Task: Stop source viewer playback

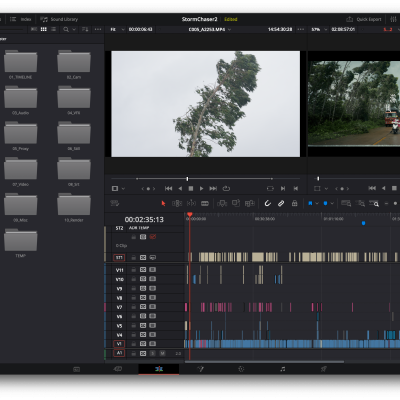Action: (191, 189)
